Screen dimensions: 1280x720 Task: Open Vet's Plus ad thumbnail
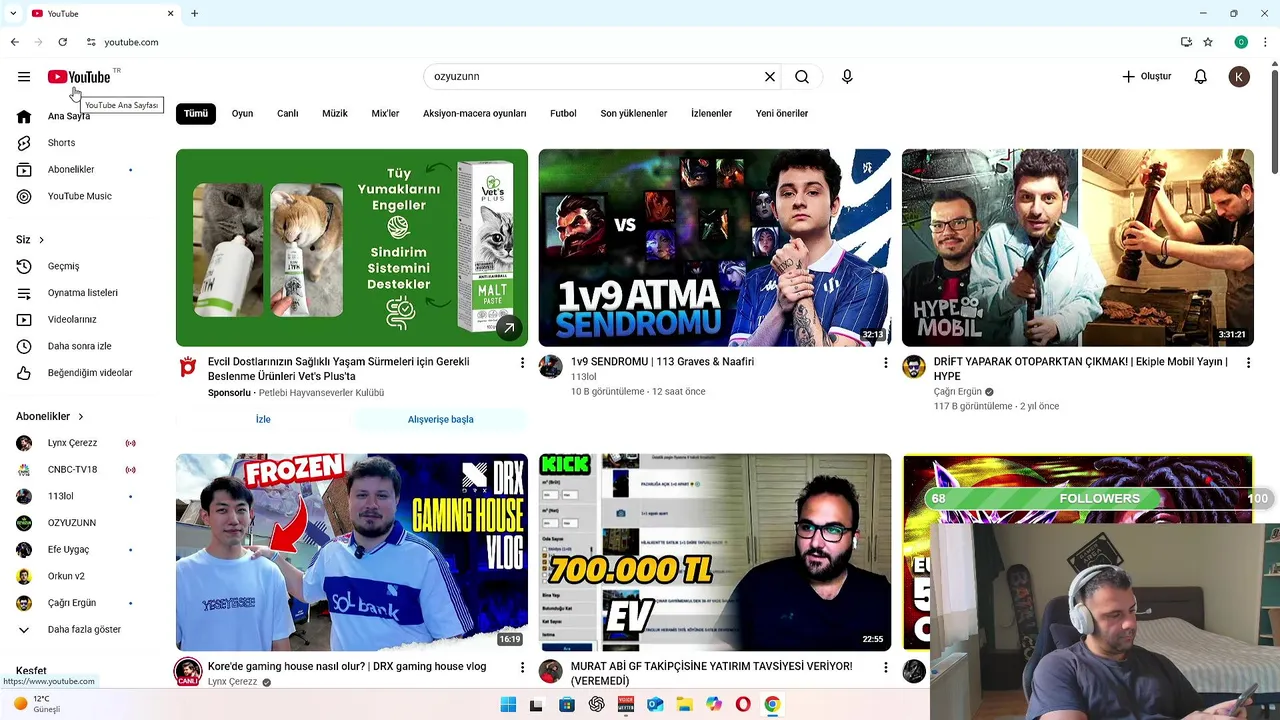tap(352, 248)
